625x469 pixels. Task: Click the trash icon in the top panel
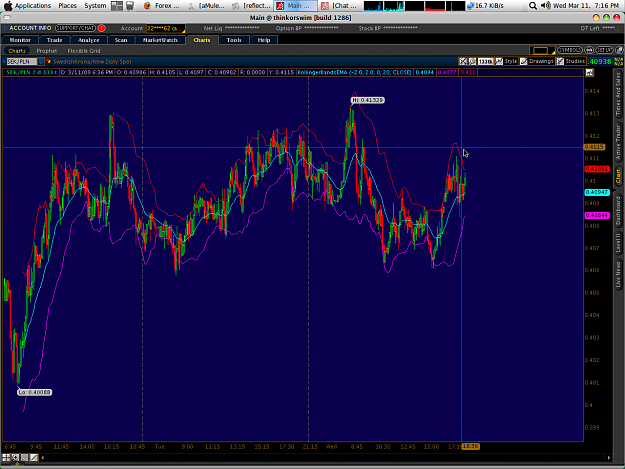click(130, 6)
